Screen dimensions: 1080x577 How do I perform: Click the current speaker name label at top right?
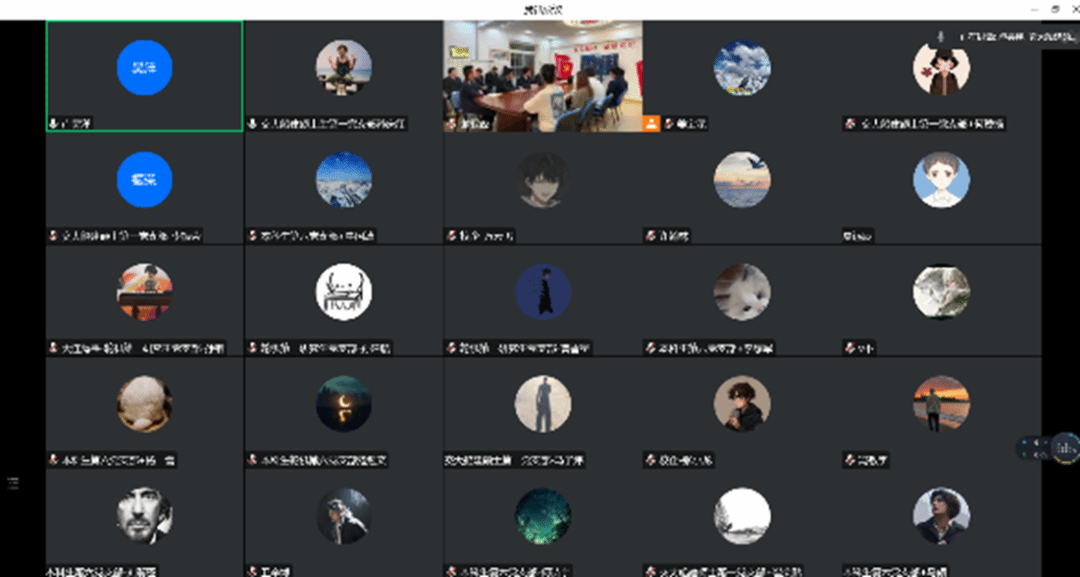(1000, 36)
